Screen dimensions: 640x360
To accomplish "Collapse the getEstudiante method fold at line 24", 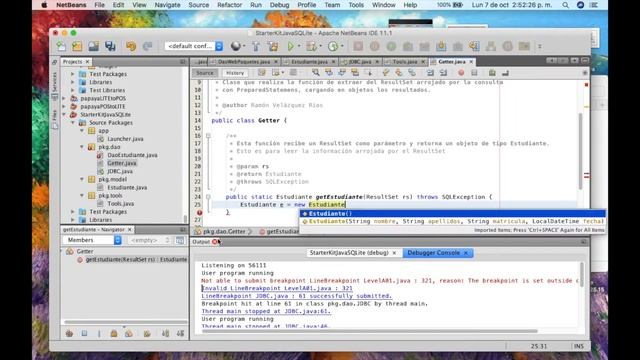I will point(208,197).
